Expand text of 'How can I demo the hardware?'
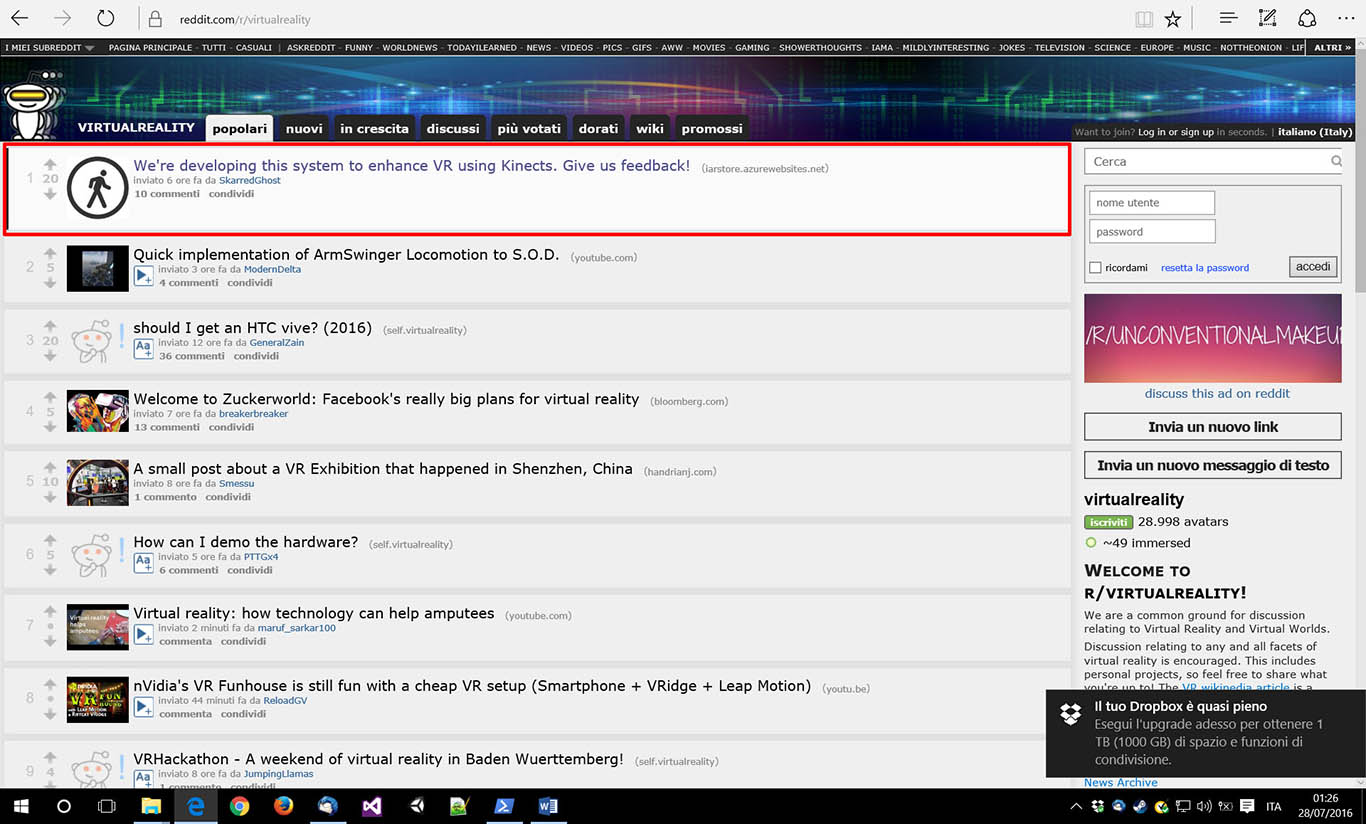Viewport: 1366px width, 824px height. pyautogui.click(x=144, y=565)
